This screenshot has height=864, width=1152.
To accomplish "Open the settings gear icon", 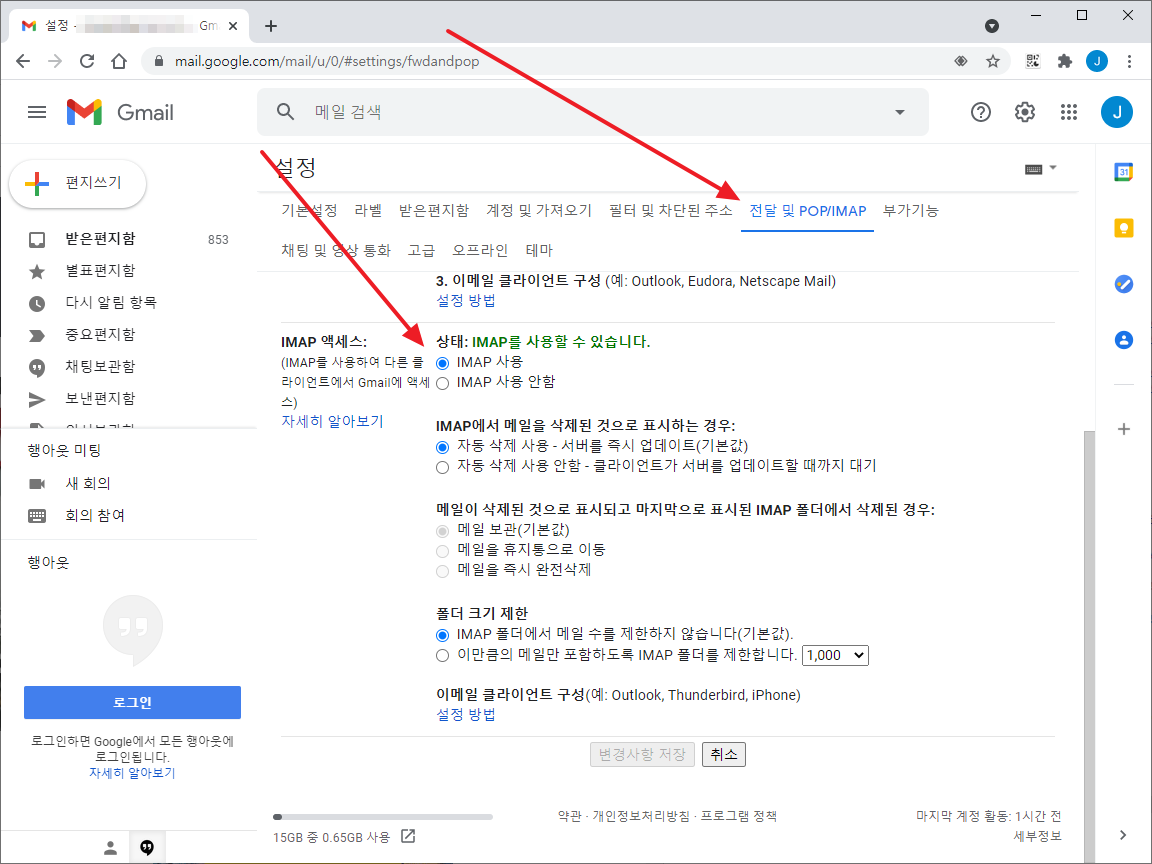I will point(1025,112).
